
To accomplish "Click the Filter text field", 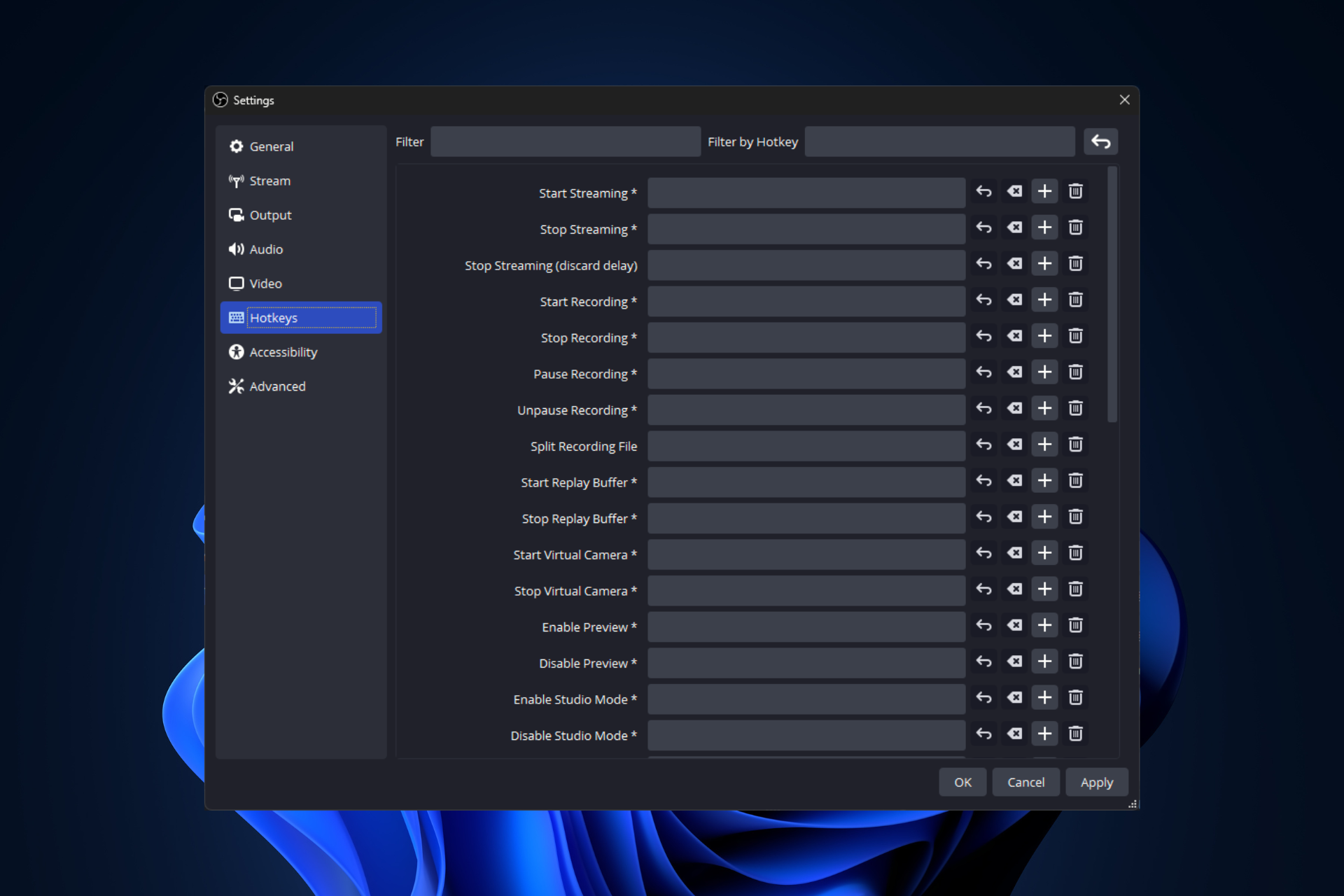I will click(x=566, y=141).
